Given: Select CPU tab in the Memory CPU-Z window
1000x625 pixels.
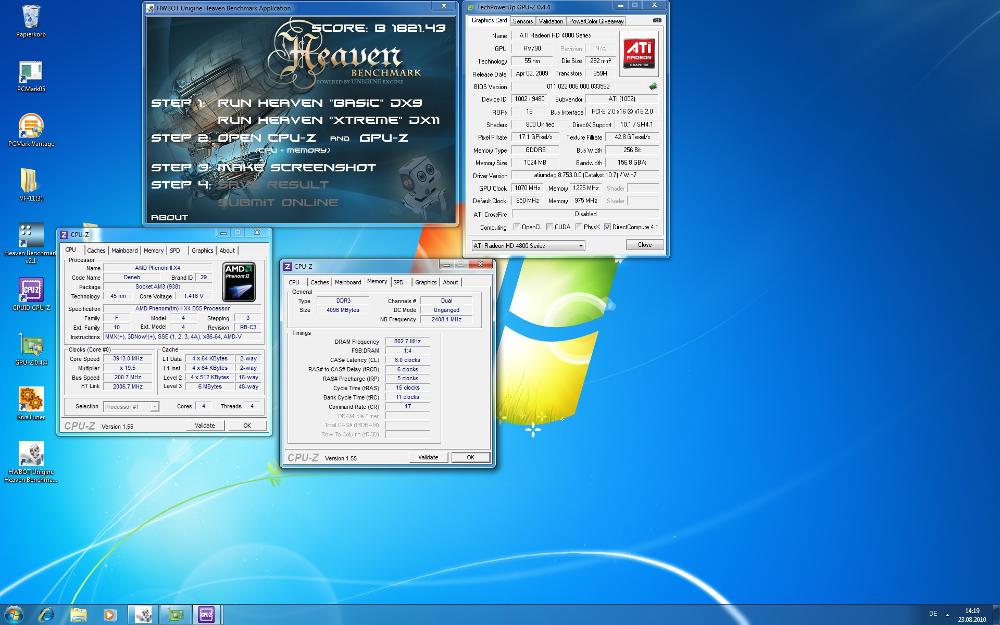Looking at the screenshot, I should (x=294, y=282).
